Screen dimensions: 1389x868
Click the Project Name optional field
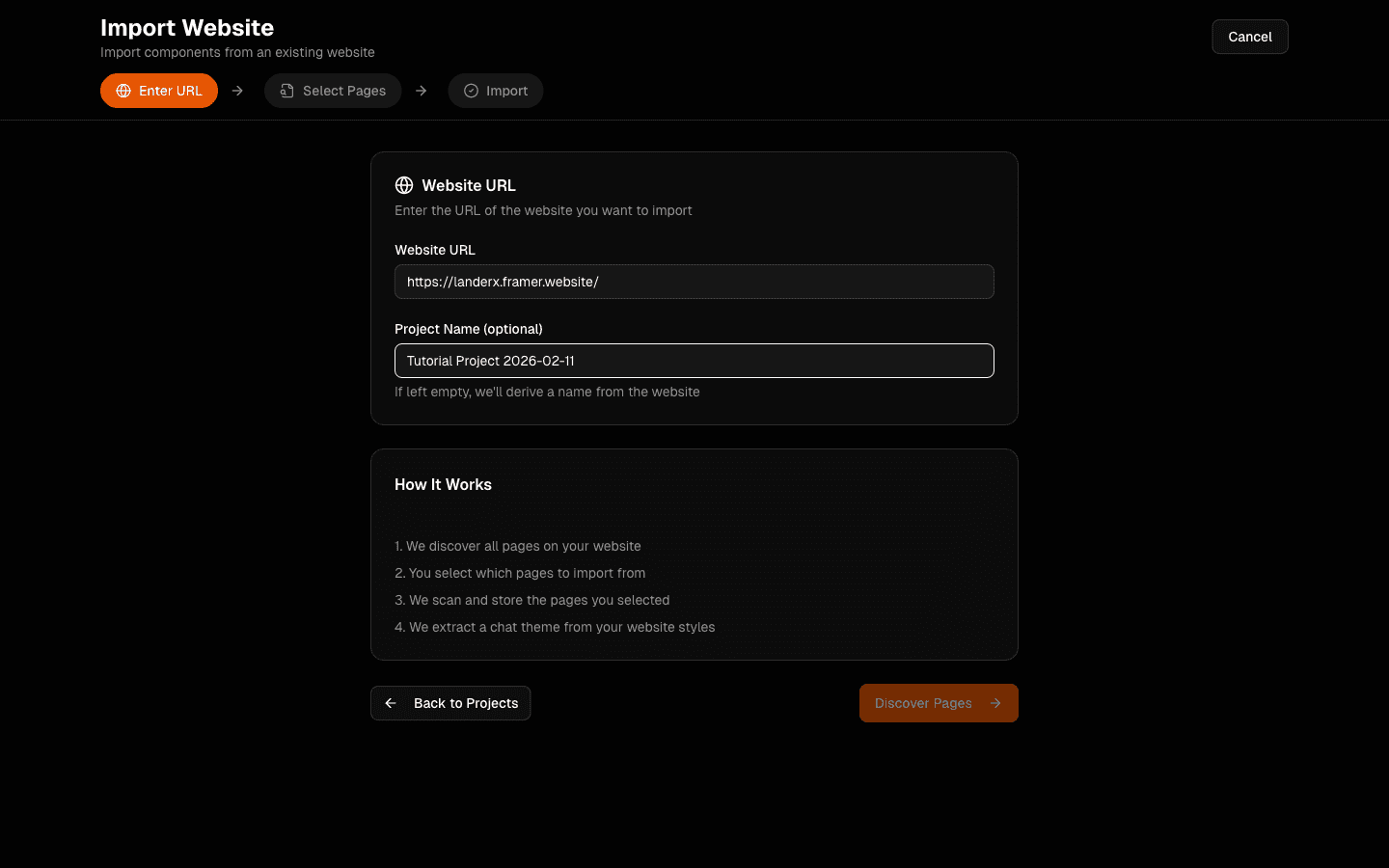[x=694, y=360]
